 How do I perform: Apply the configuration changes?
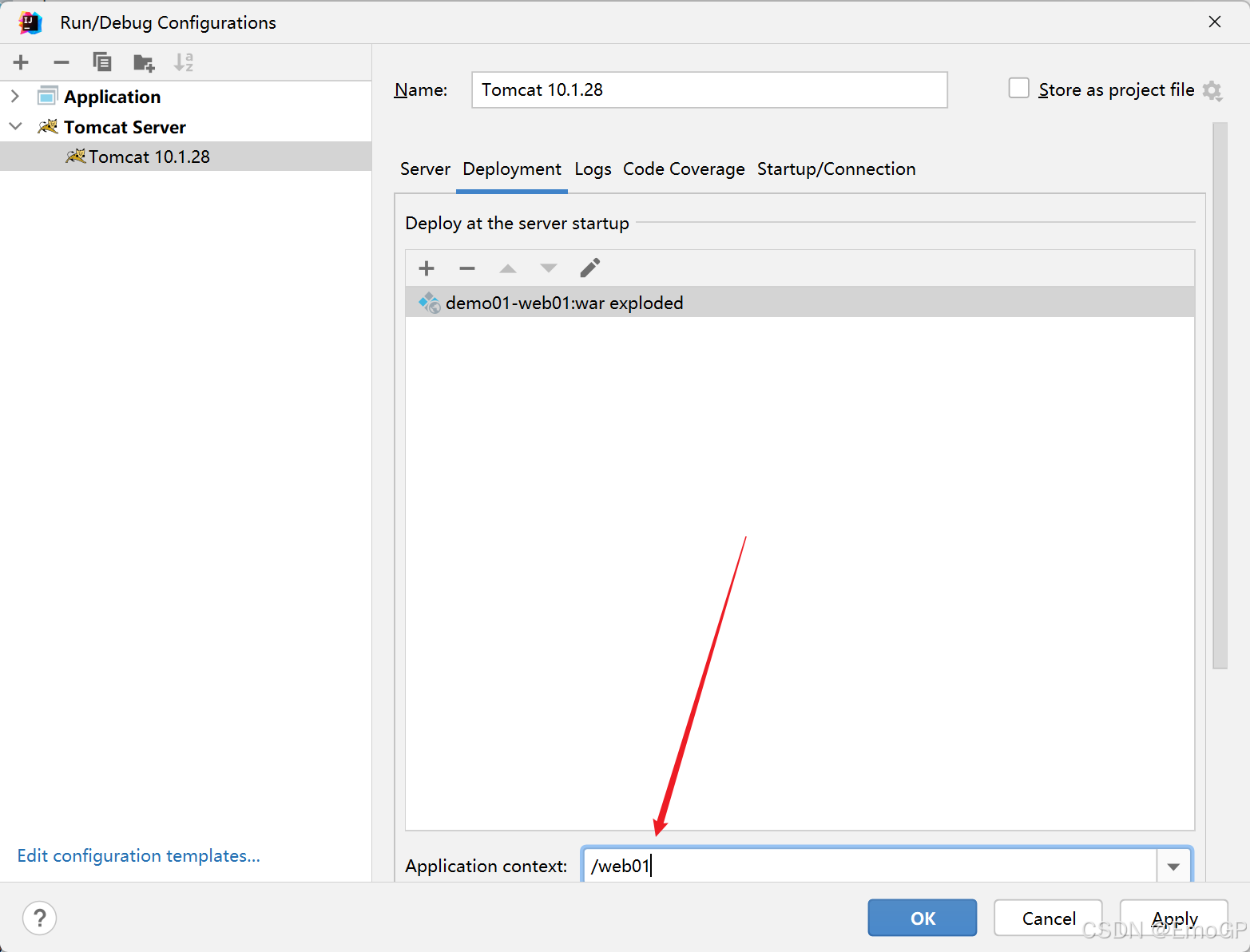coord(1174,918)
